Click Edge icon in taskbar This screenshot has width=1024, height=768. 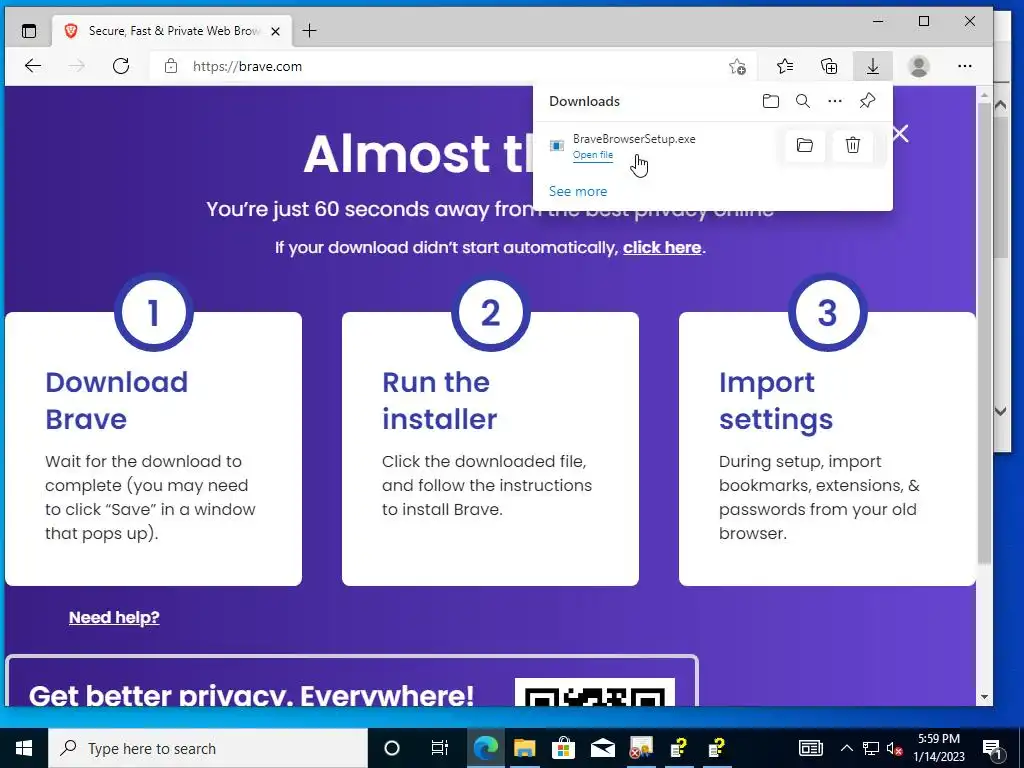(x=485, y=748)
